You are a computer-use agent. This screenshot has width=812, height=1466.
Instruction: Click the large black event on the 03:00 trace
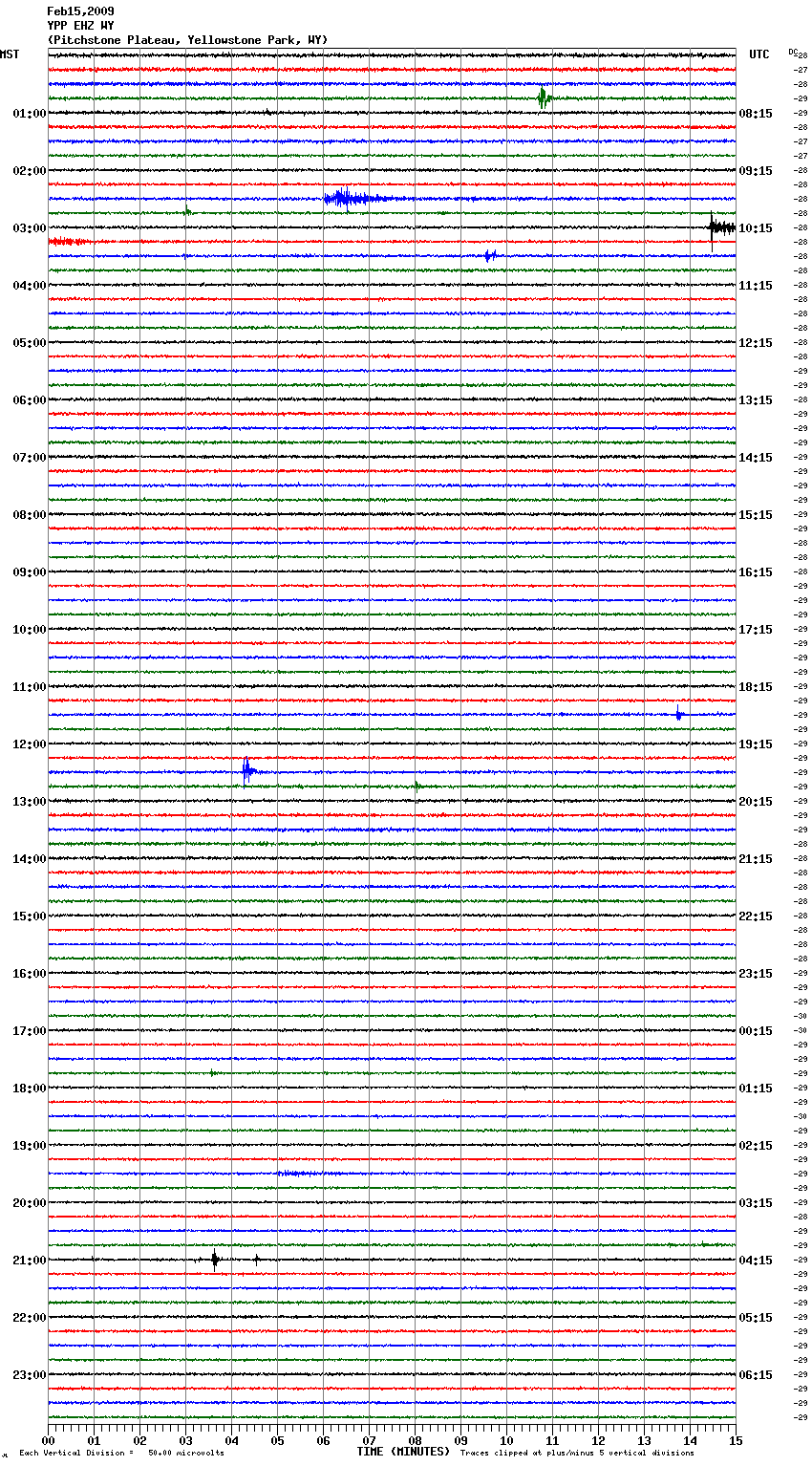click(721, 227)
